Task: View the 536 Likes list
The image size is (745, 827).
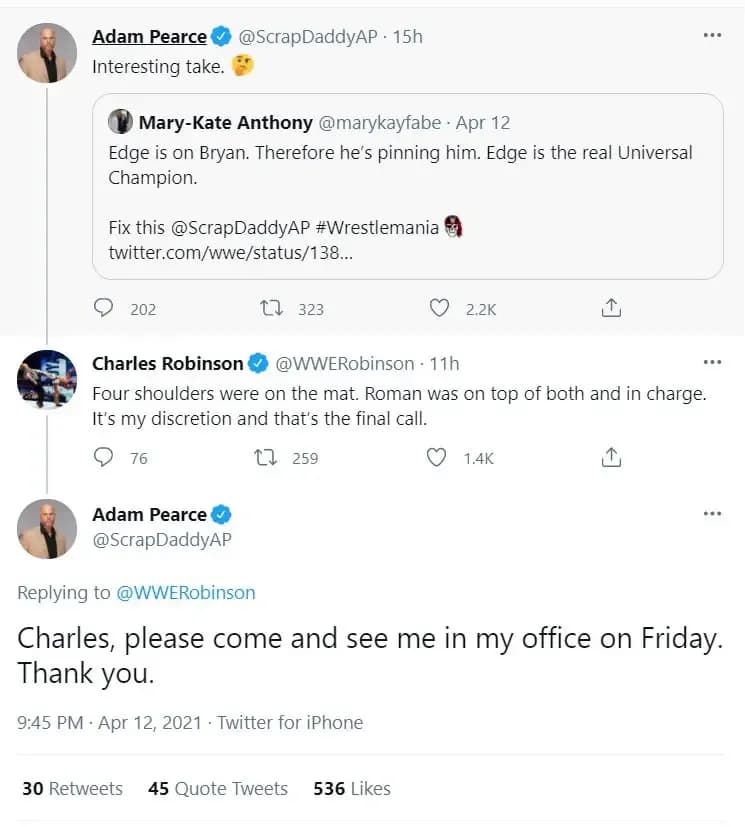Action: (352, 789)
